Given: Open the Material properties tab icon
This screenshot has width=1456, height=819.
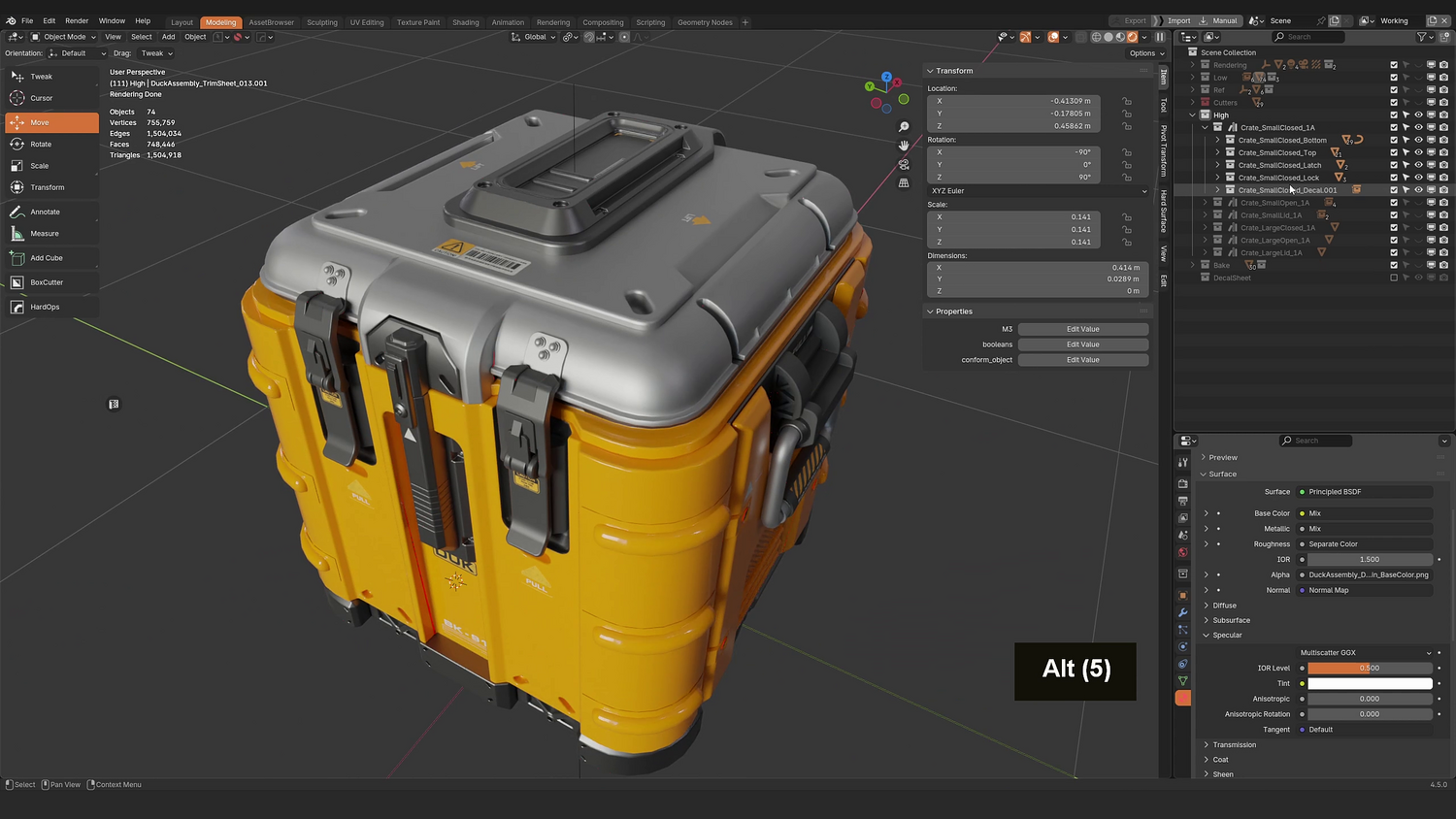Looking at the screenshot, I should coord(1182,698).
